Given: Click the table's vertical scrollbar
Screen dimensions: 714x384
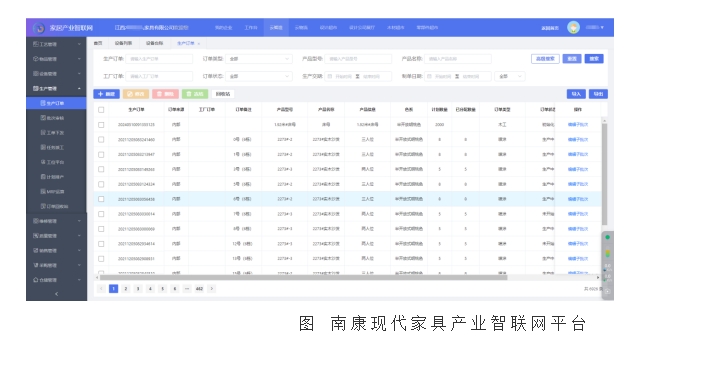Looking at the screenshot, I should pos(604,173).
